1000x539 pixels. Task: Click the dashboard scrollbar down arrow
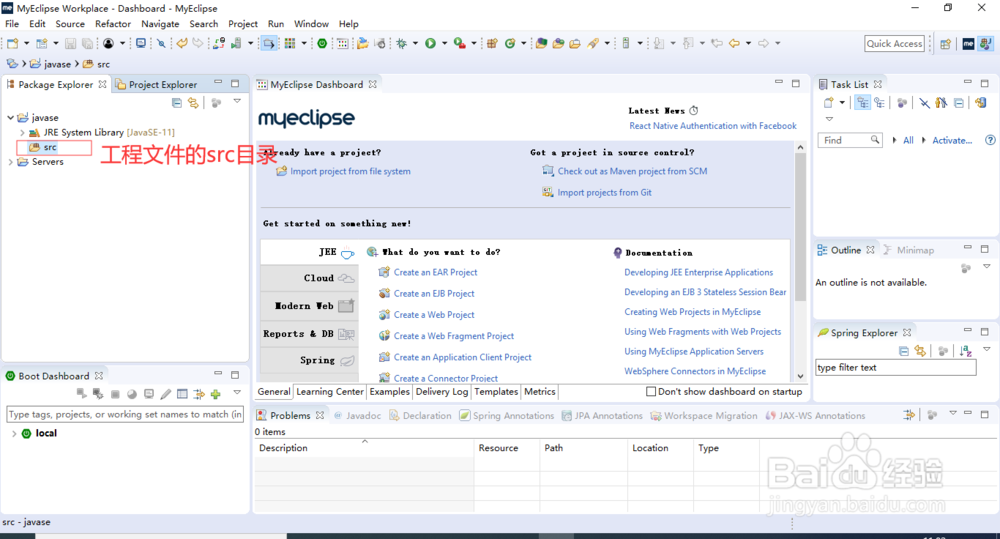click(800, 376)
